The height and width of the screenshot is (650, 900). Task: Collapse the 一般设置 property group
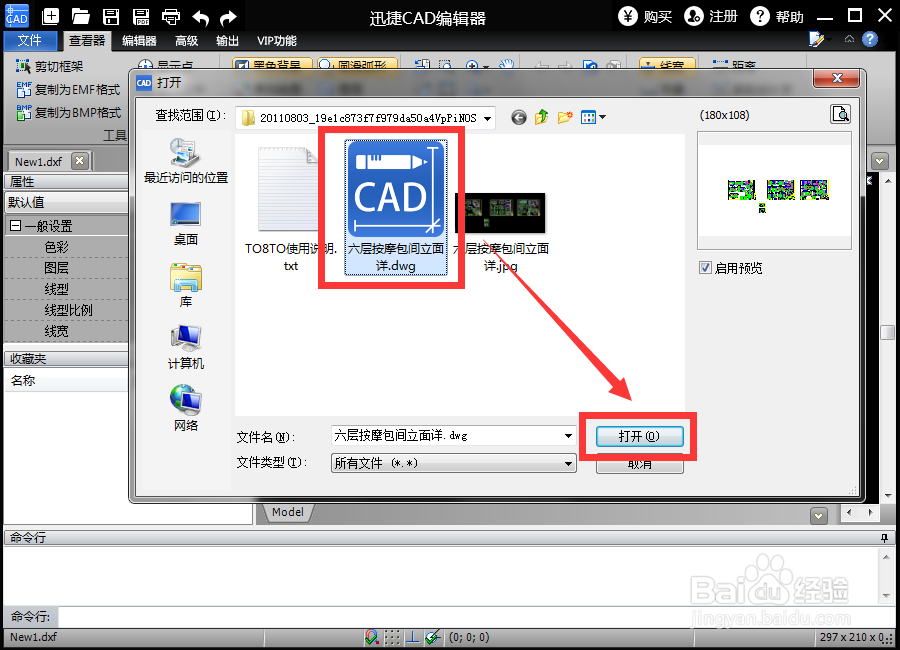click(x=15, y=226)
